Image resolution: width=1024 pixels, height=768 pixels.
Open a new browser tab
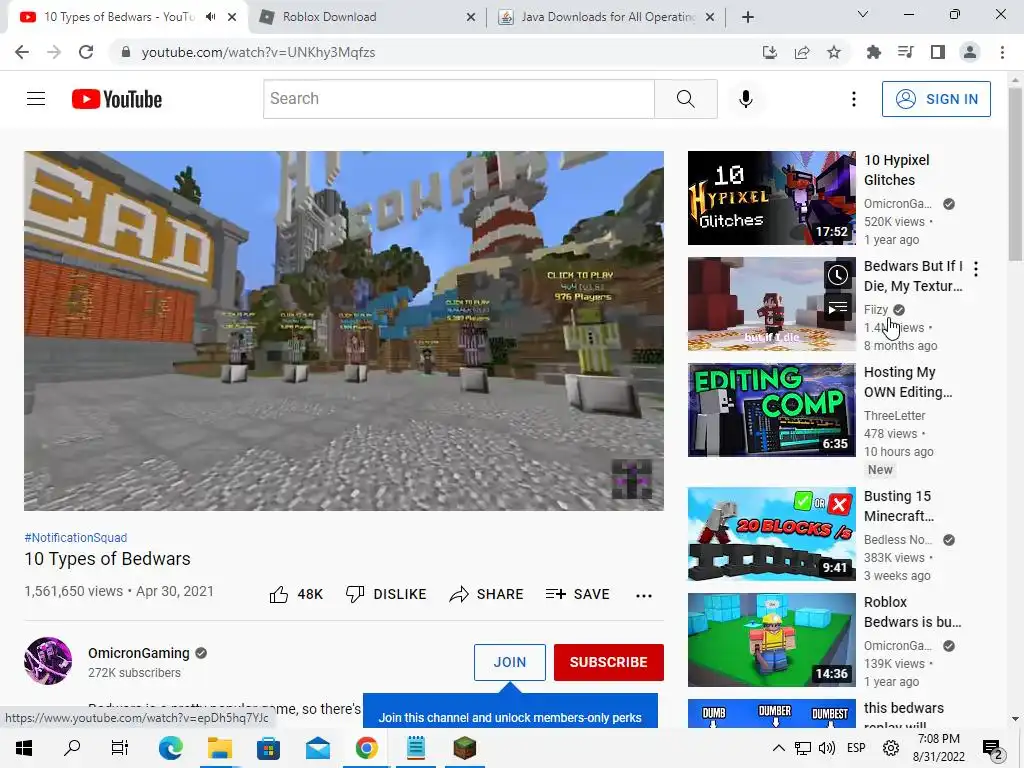point(748,17)
